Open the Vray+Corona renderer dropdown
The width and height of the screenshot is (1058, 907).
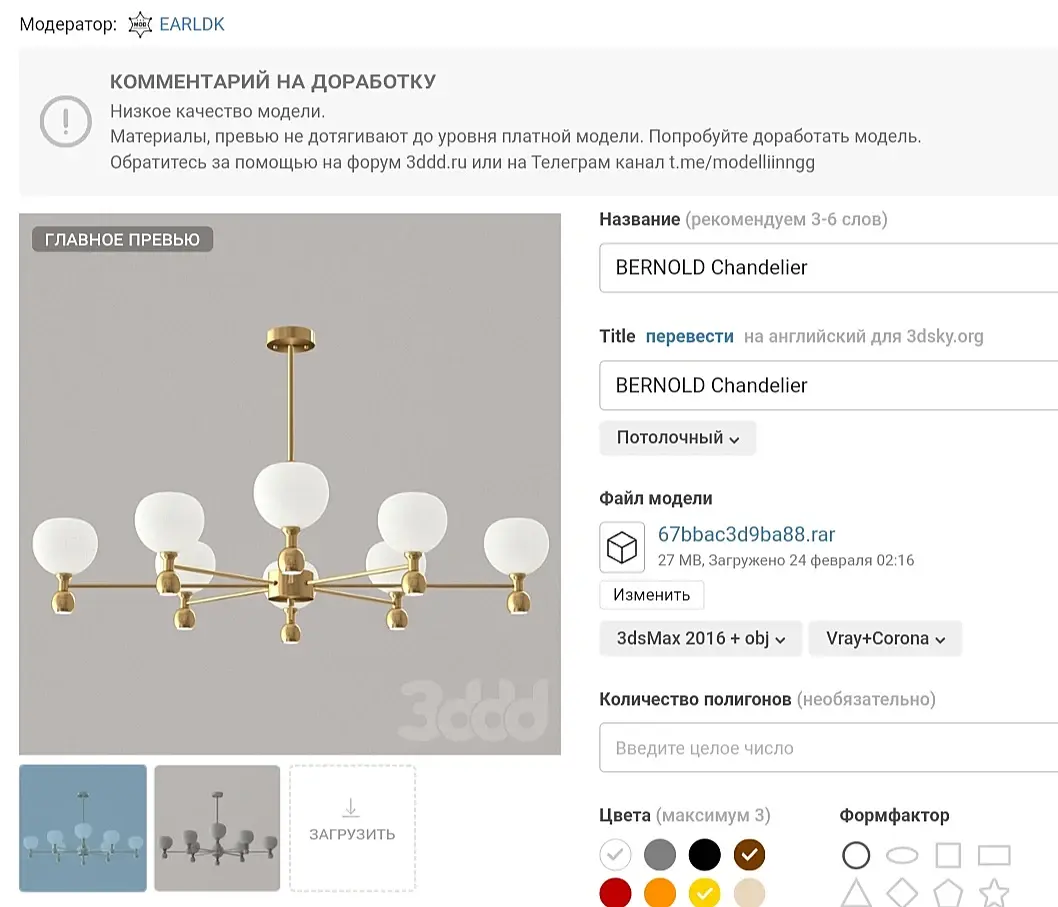(x=885, y=639)
